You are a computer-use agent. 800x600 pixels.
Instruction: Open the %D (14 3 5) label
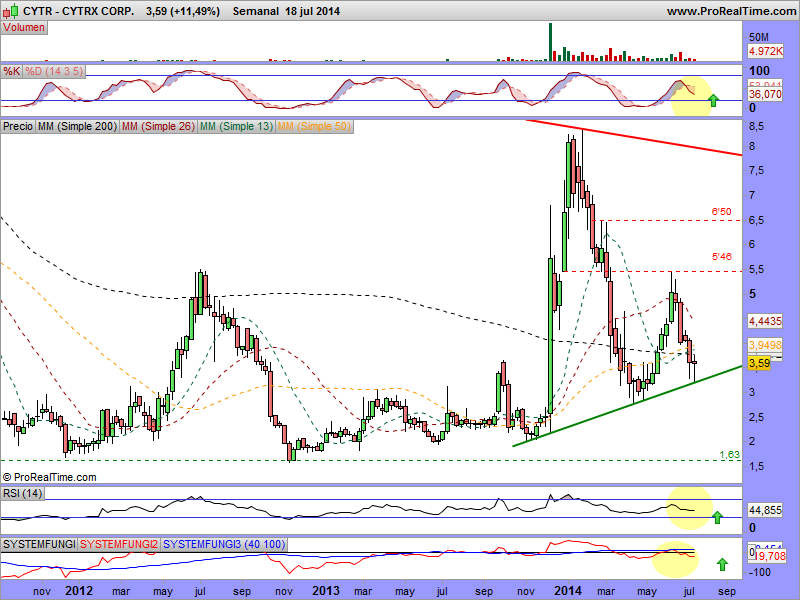54,71
